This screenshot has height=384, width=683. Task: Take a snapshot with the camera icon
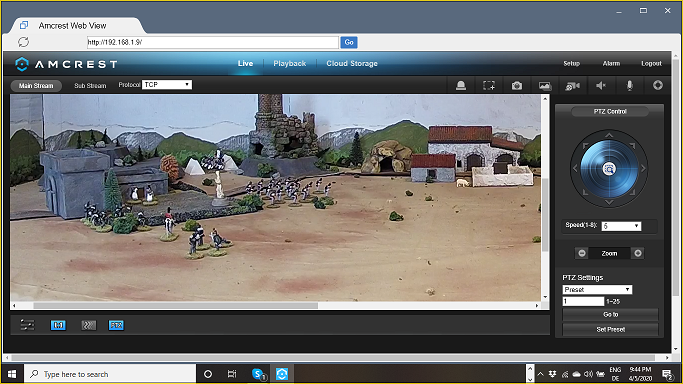[x=517, y=85]
